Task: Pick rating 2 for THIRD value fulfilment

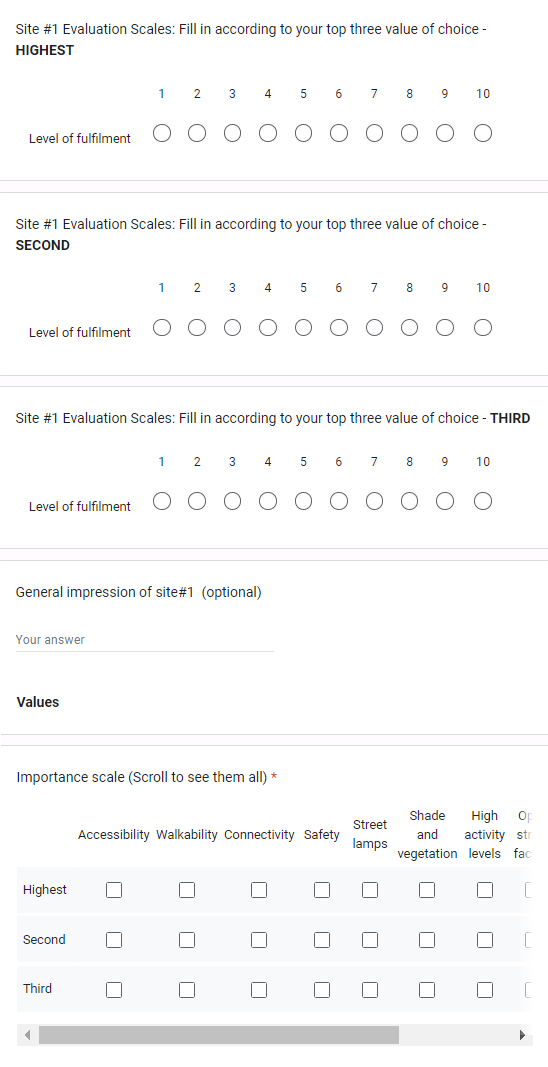Action: click(x=197, y=502)
